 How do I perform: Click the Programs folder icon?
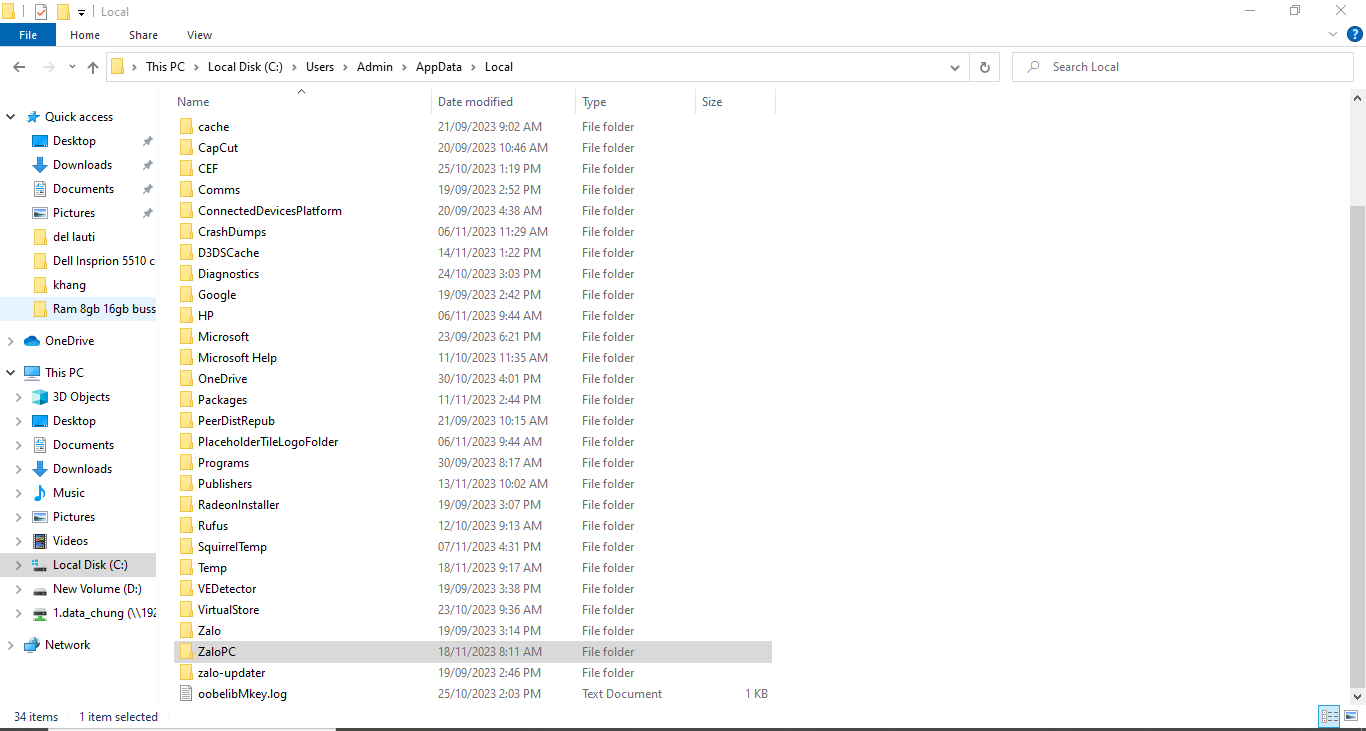(x=186, y=463)
